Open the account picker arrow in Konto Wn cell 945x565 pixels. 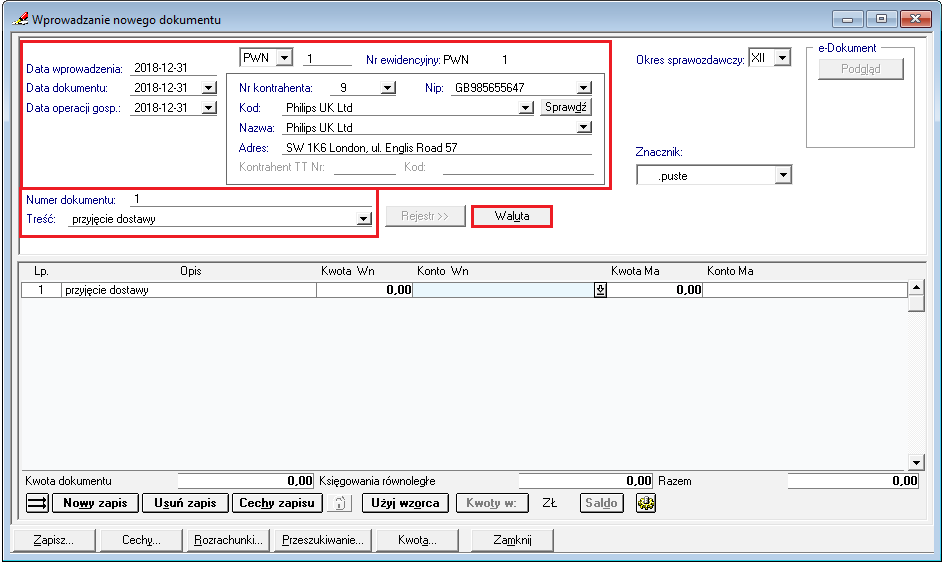coord(600,290)
